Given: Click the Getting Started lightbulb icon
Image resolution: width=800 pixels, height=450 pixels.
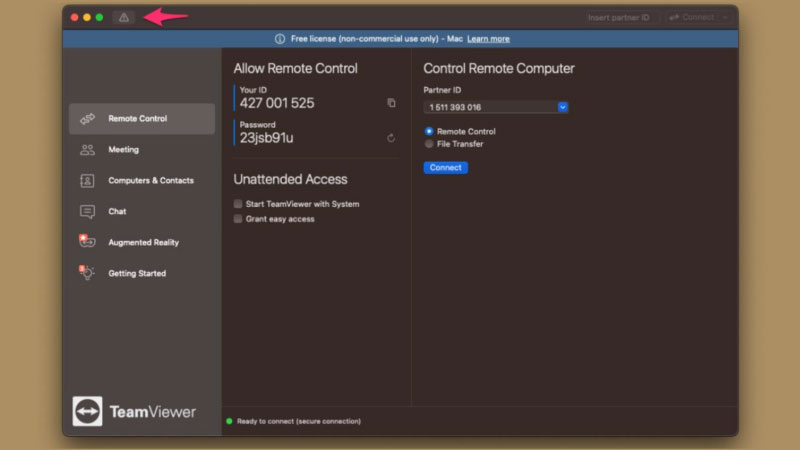Looking at the screenshot, I should [87, 273].
